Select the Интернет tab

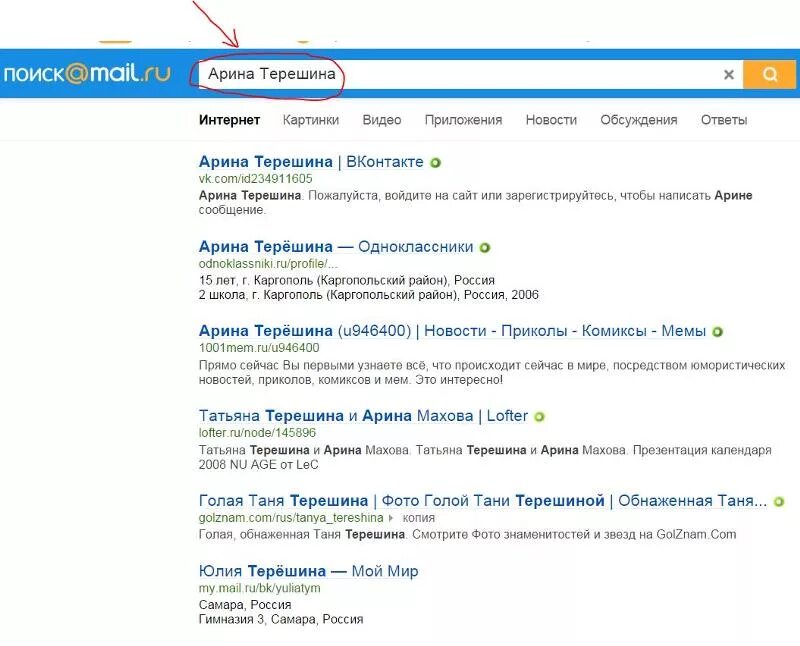(229, 120)
